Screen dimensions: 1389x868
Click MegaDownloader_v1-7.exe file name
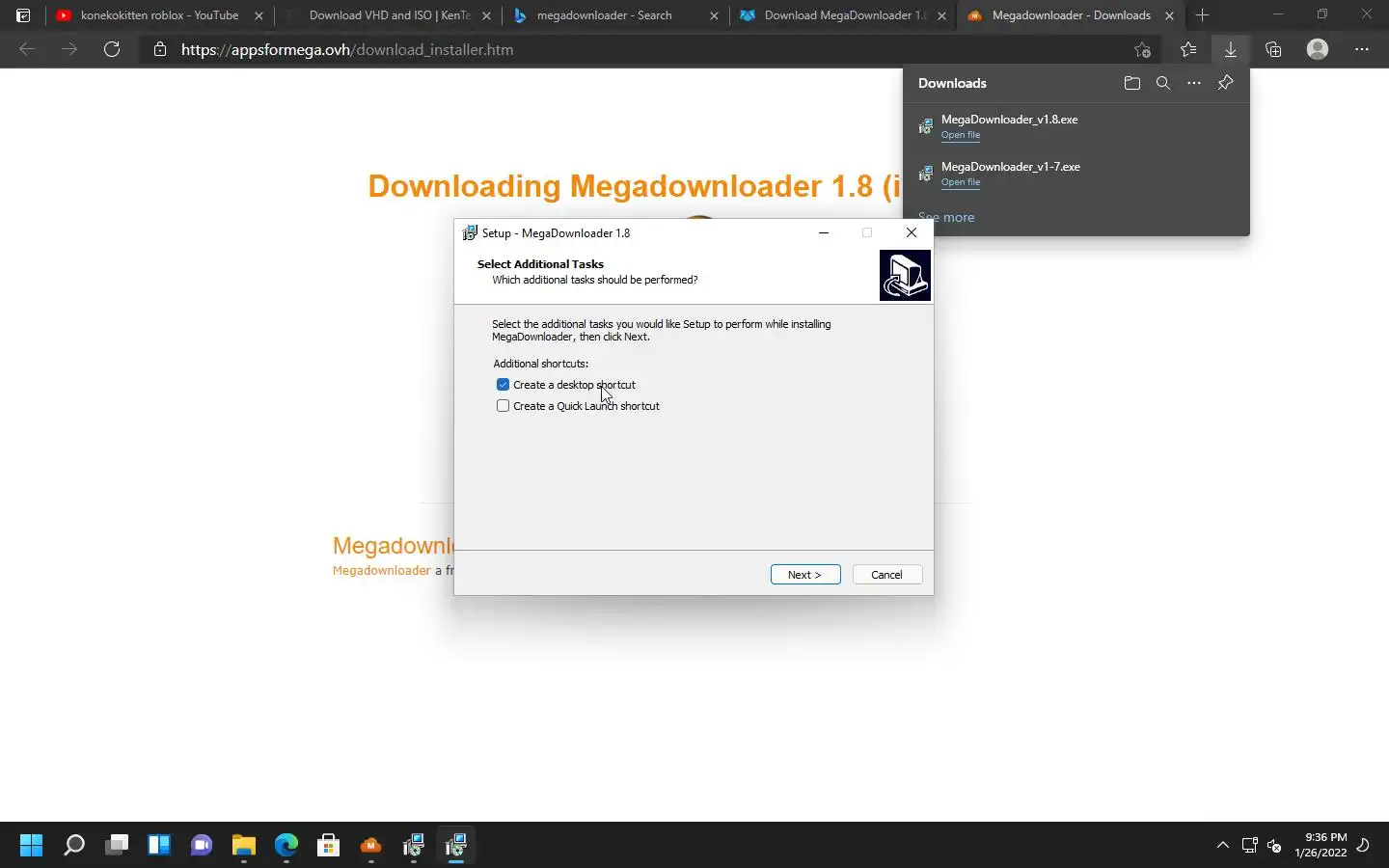coord(1011,167)
